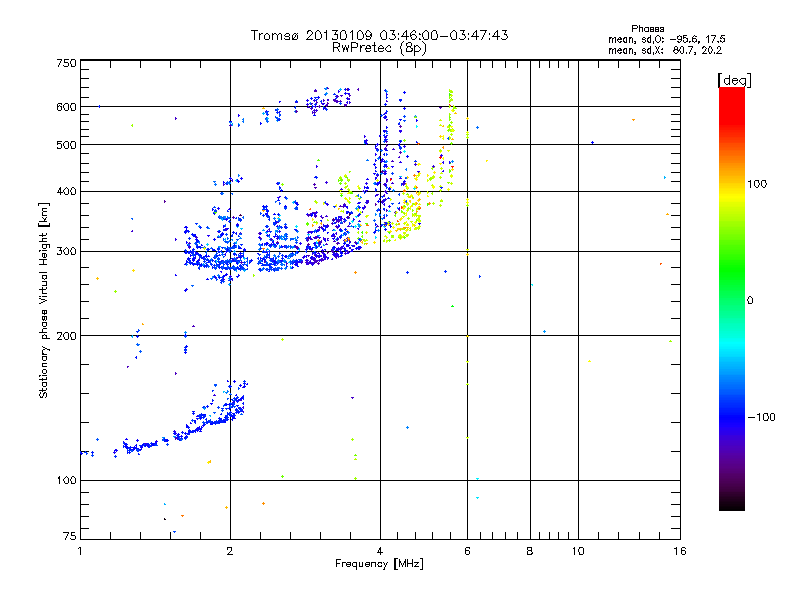Screen dimensions: 800x600
Task: Click the 'mean, sd,O: -95.6, 17.5' line
Action: (666, 39)
